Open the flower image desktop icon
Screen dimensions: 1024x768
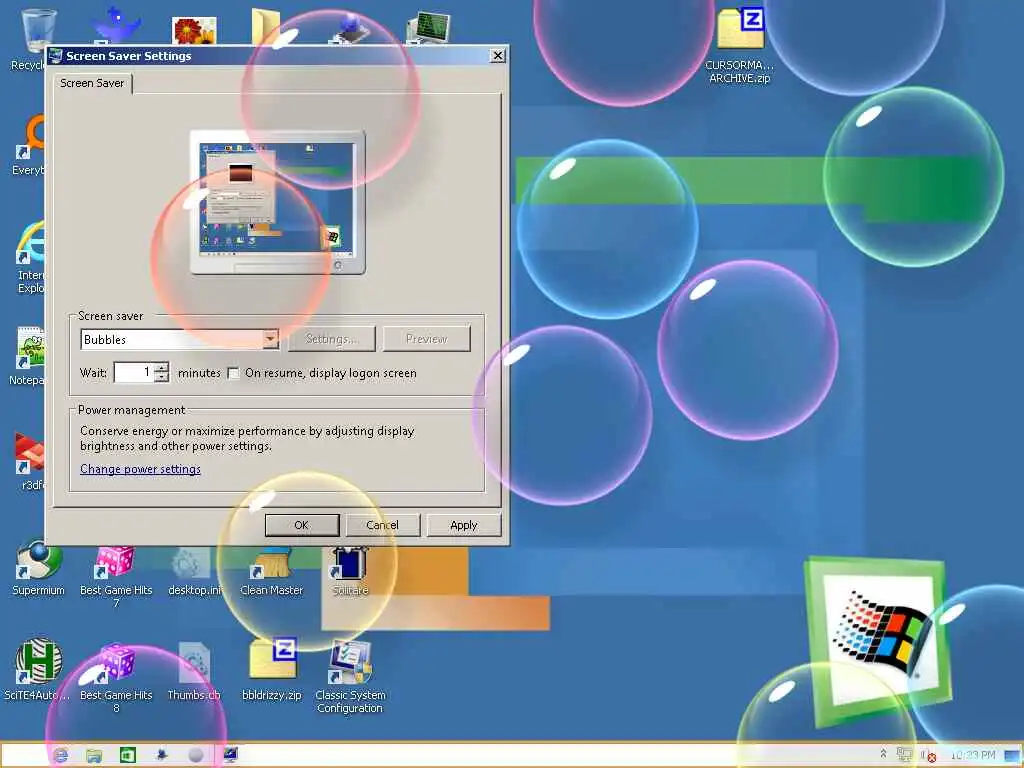pos(194,30)
